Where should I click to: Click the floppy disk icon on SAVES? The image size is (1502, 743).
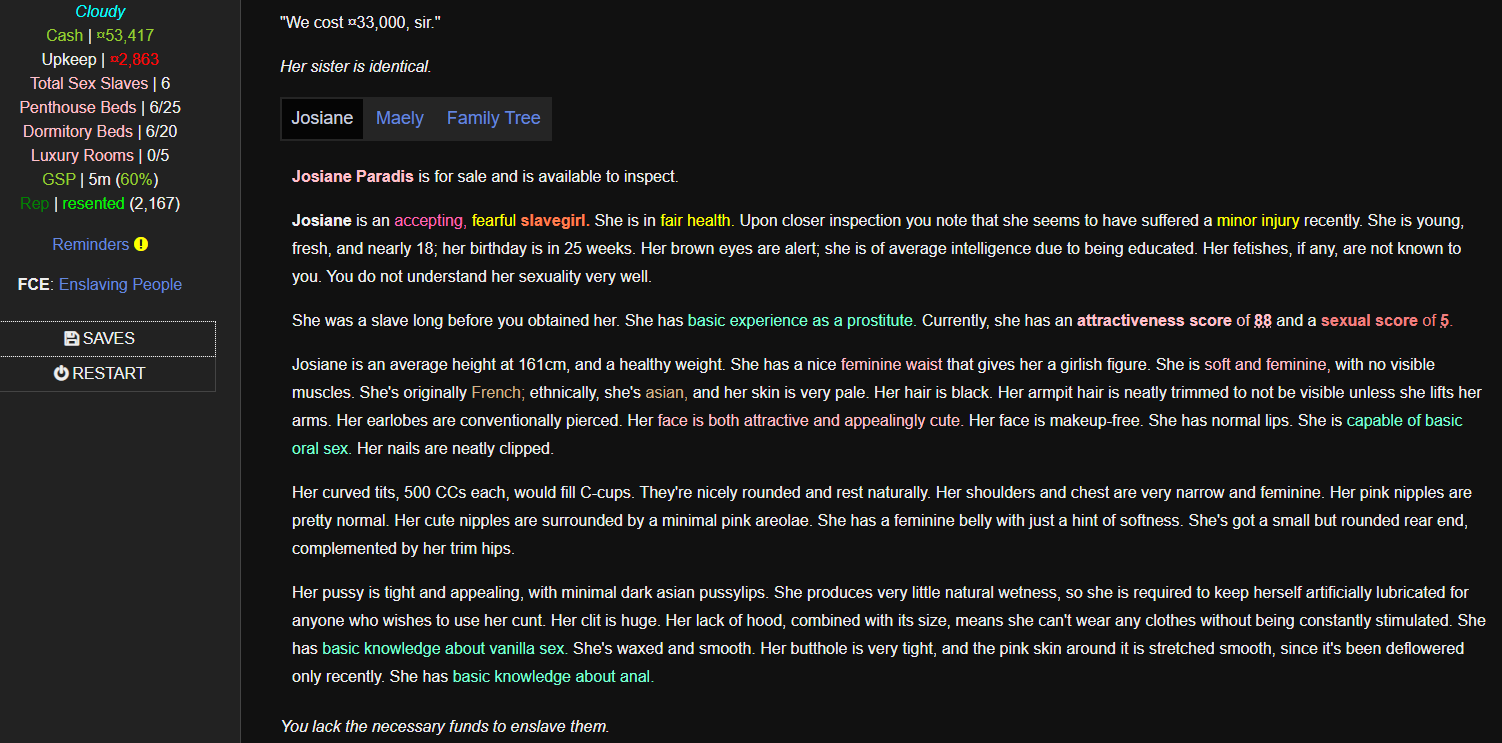pos(71,339)
